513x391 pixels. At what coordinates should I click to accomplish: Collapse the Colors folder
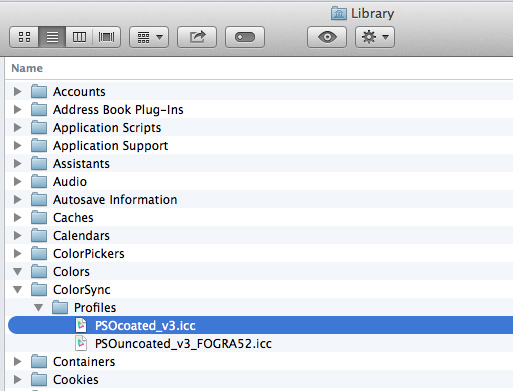tap(18, 271)
